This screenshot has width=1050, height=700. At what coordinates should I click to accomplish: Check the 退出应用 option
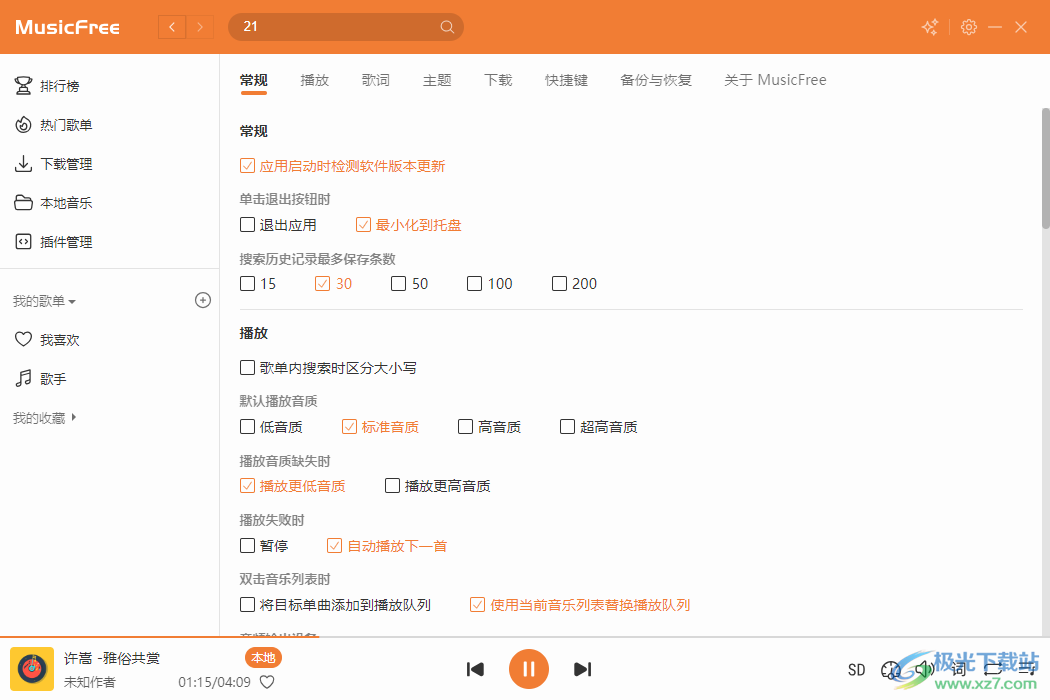[278, 224]
